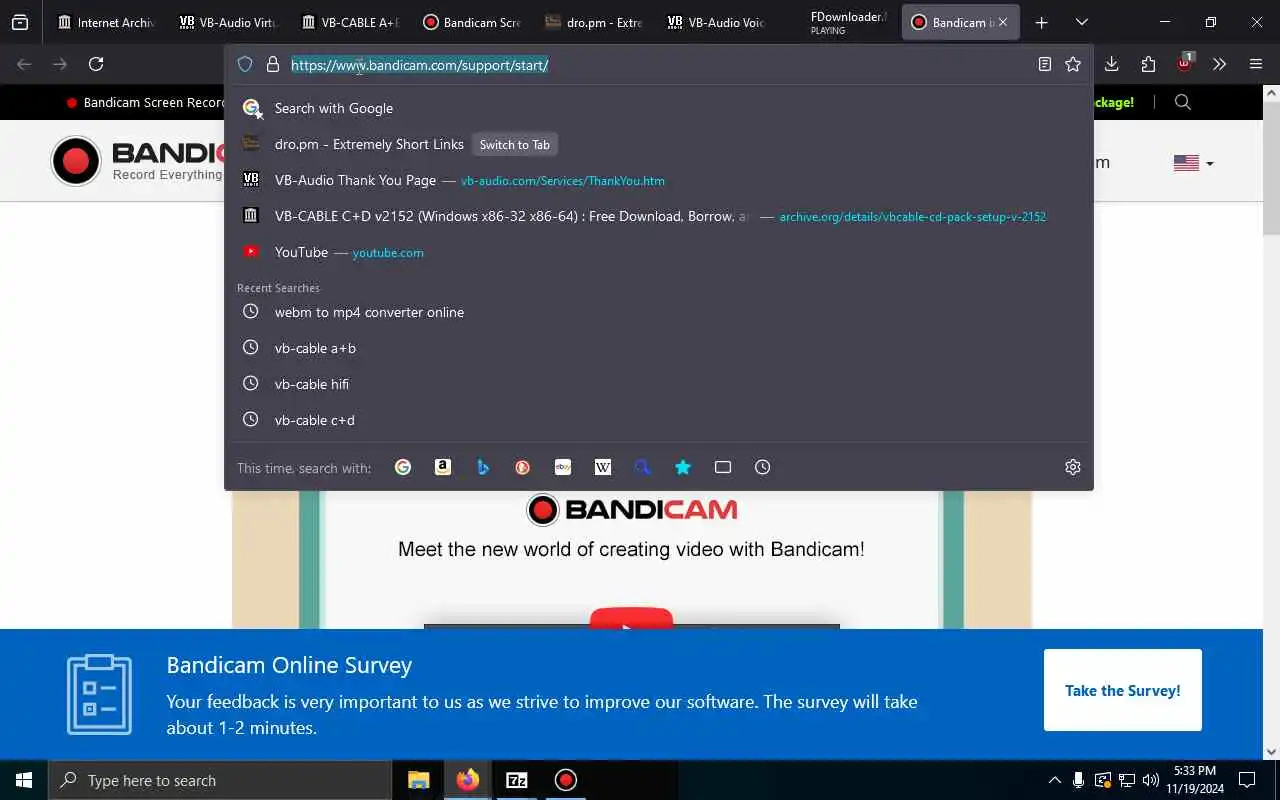The width and height of the screenshot is (1280, 800).
Task: Open the uBlock Origin extension
Action: coord(1185,63)
